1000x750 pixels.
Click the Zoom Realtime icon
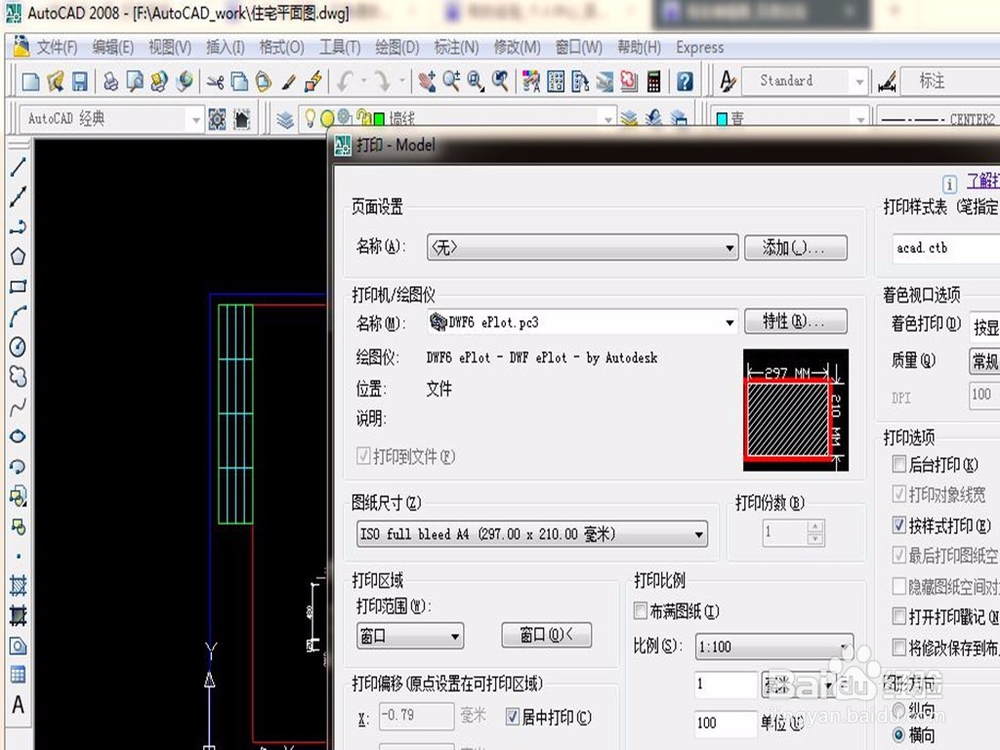pos(452,81)
